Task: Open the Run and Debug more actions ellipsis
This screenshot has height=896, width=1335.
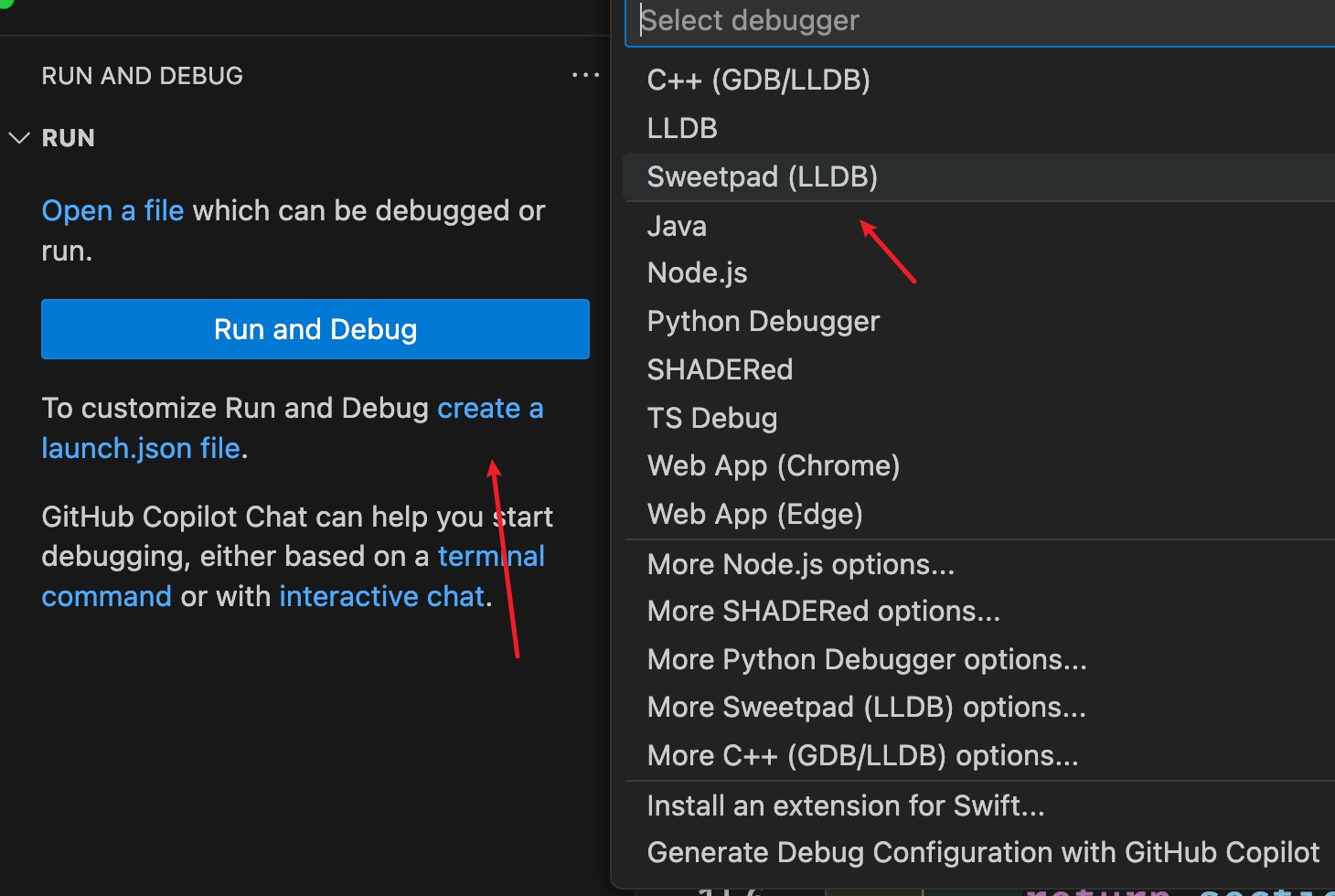Action: point(585,75)
